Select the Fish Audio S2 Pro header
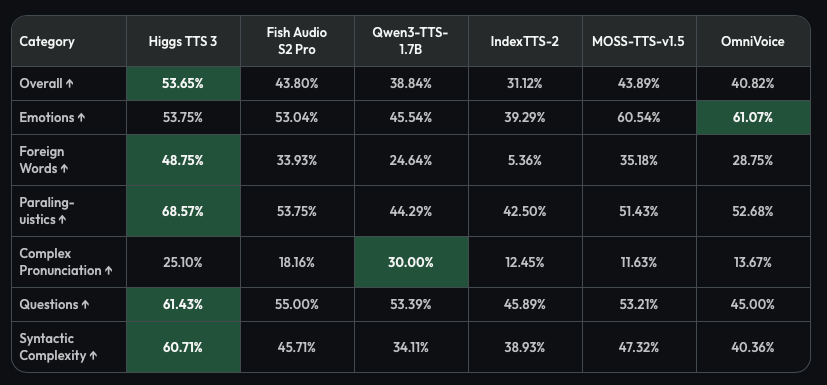The width and height of the screenshot is (827, 385). click(x=297, y=41)
